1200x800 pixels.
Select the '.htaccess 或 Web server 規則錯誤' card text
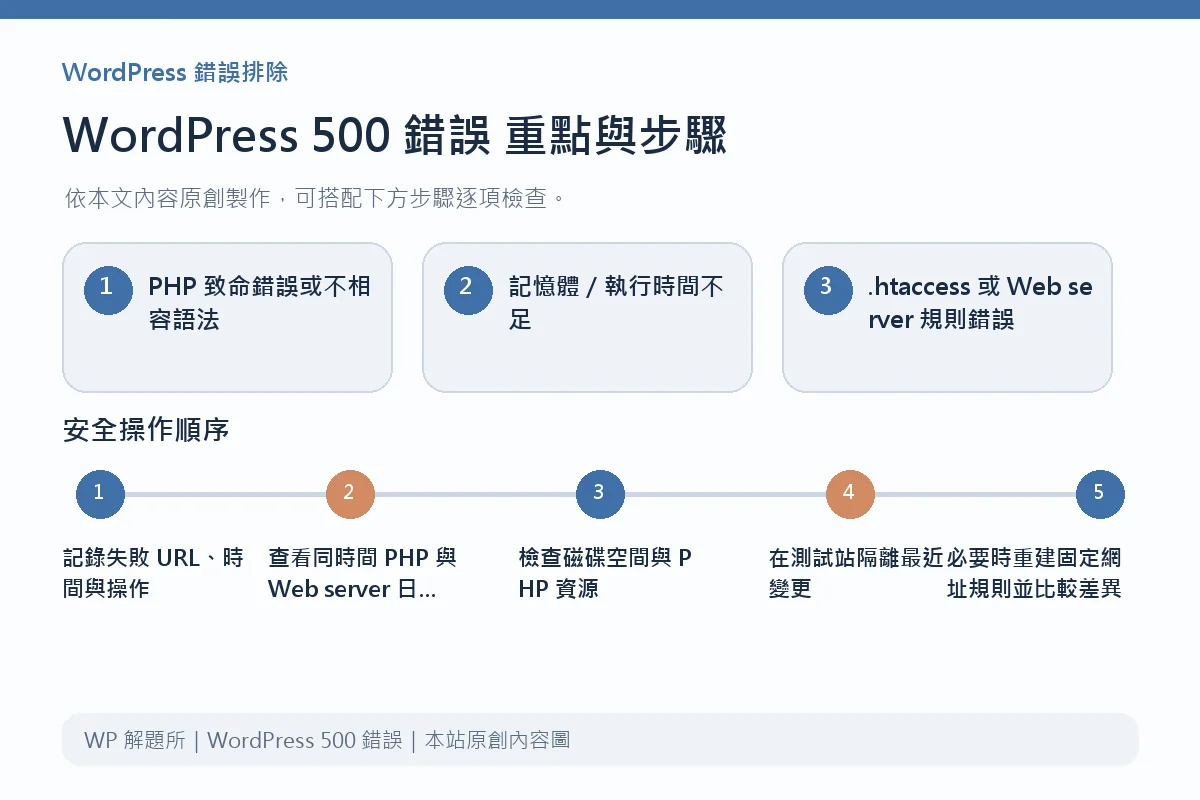coord(980,303)
